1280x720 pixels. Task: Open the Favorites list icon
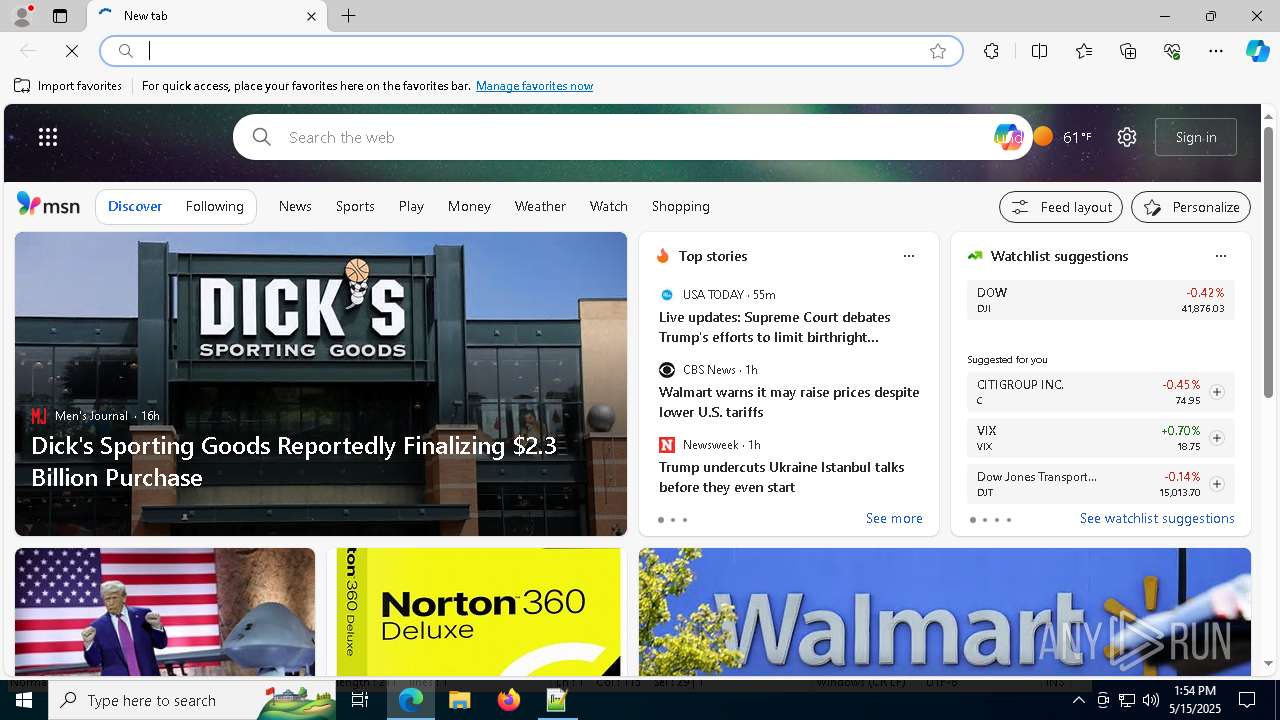(1084, 51)
